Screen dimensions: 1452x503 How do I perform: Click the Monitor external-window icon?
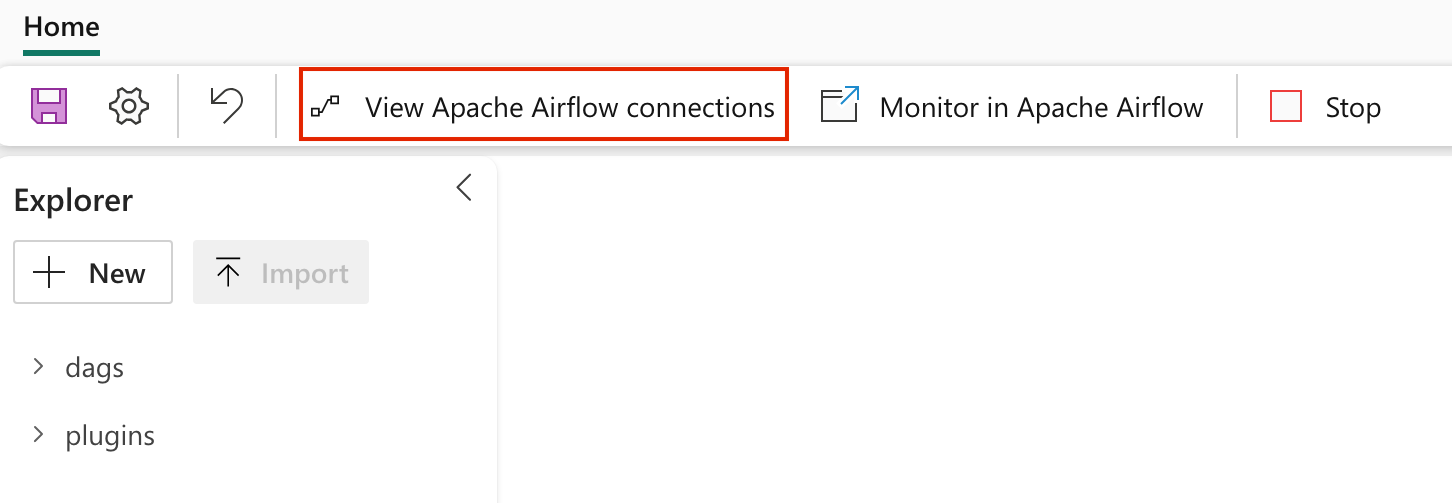coord(840,105)
